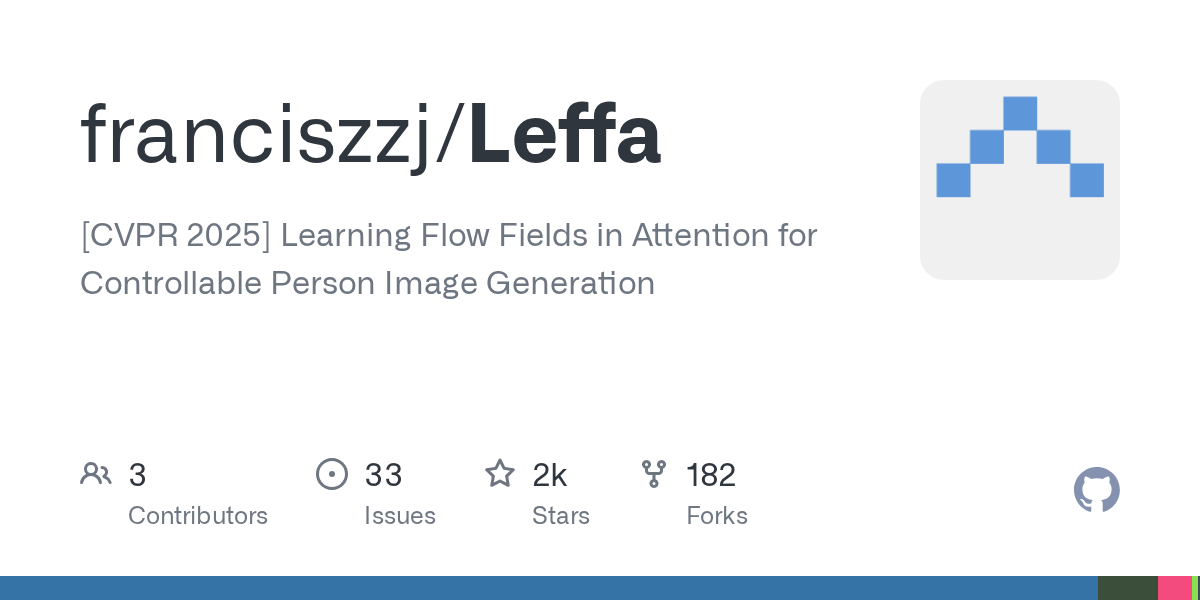Click the contributors count 3
This screenshot has height=600, width=1200.
pos(138,475)
